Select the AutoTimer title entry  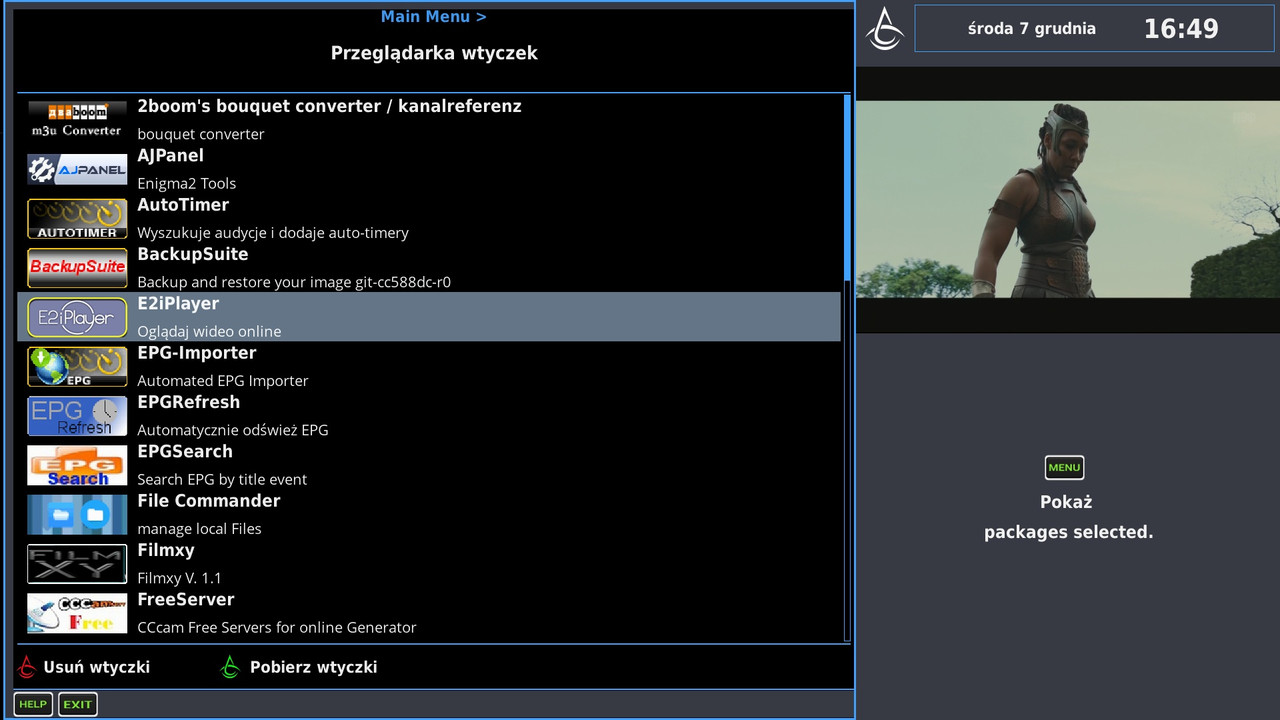[183, 205]
